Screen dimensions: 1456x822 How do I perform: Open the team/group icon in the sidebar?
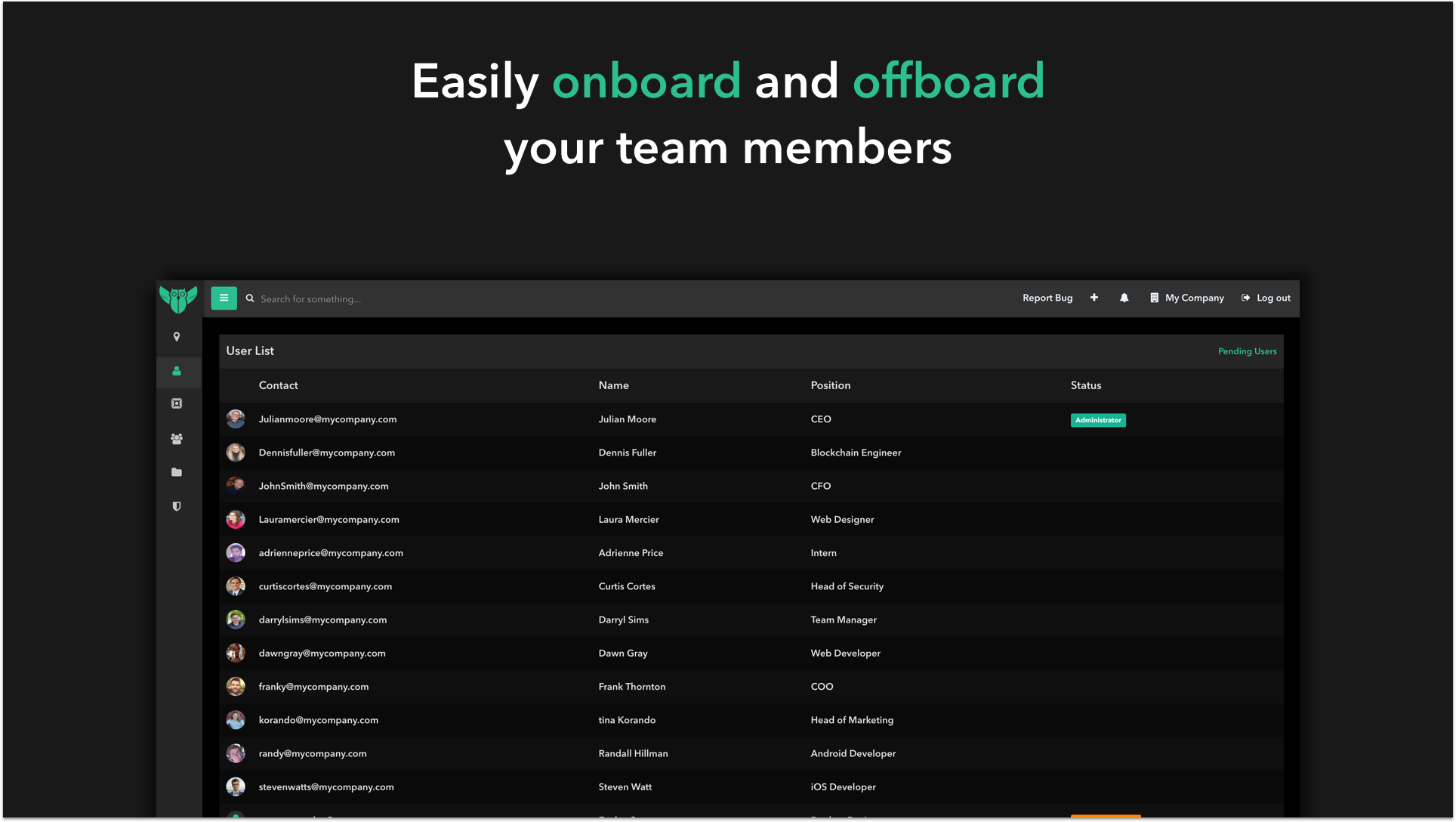click(176, 438)
